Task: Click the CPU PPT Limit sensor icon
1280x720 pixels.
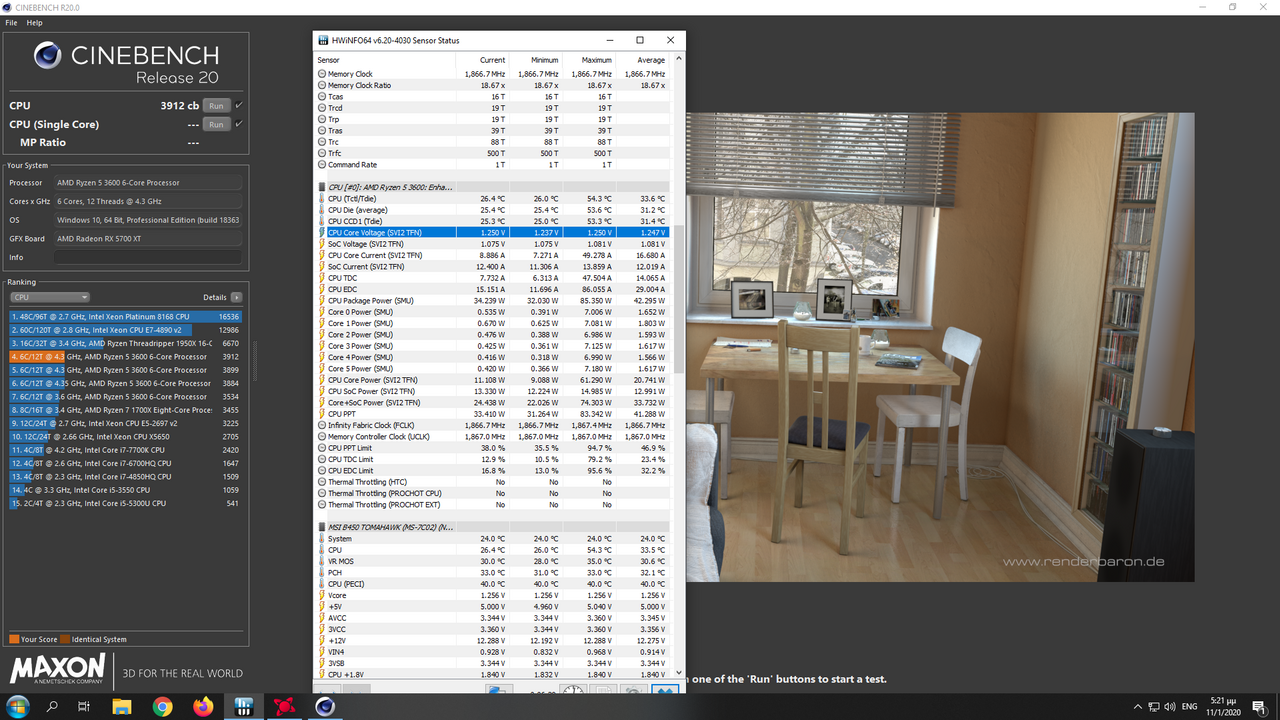Action: pyautogui.click(x=322, y=448)
